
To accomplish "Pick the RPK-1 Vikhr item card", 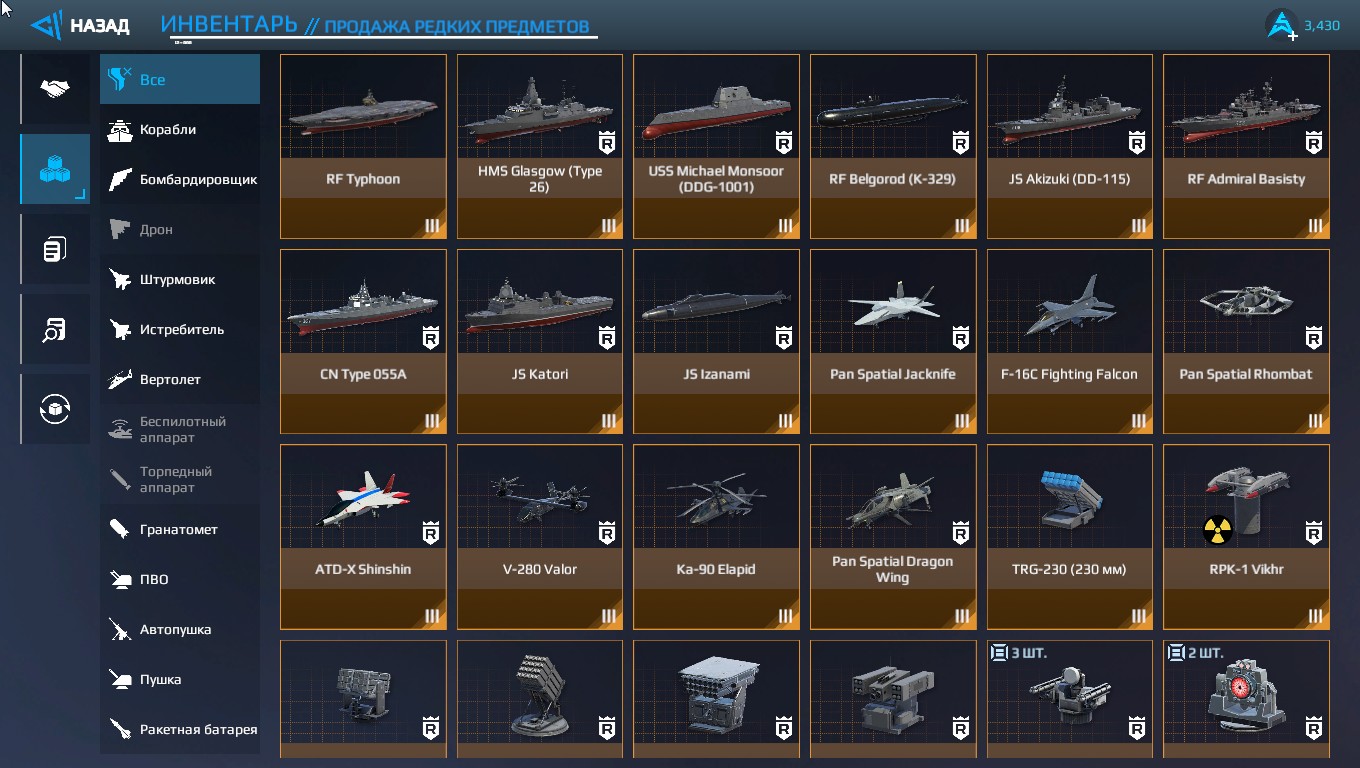I will click(x=1246, y=536).
